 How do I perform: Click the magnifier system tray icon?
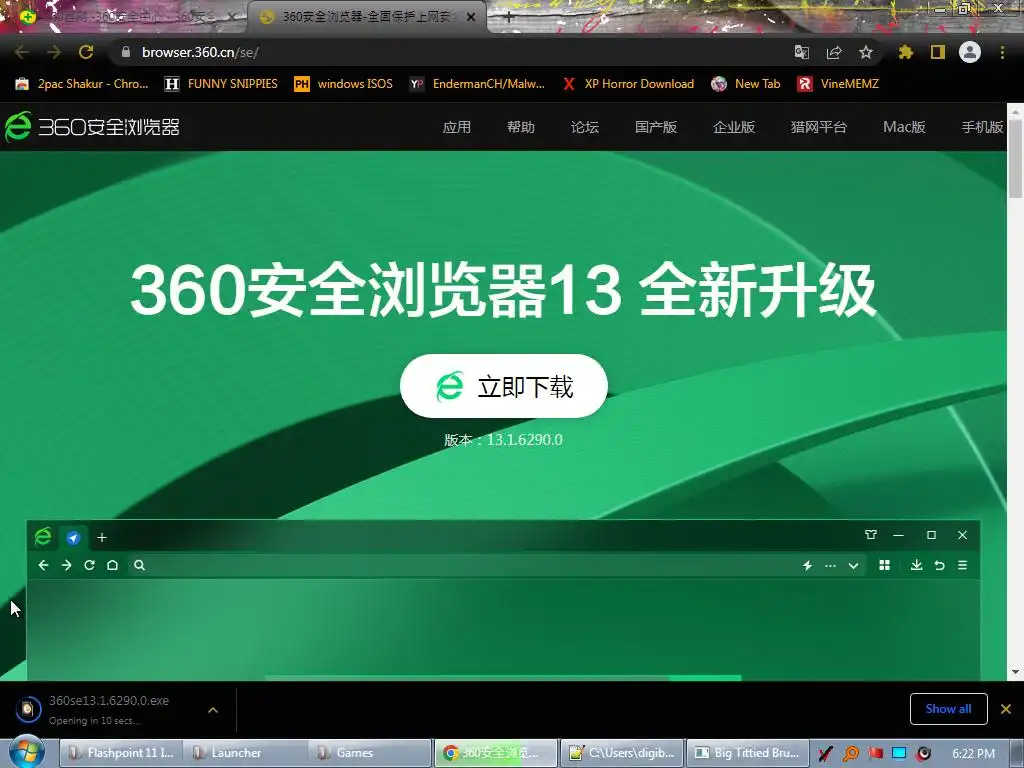[x=851, y=754]
